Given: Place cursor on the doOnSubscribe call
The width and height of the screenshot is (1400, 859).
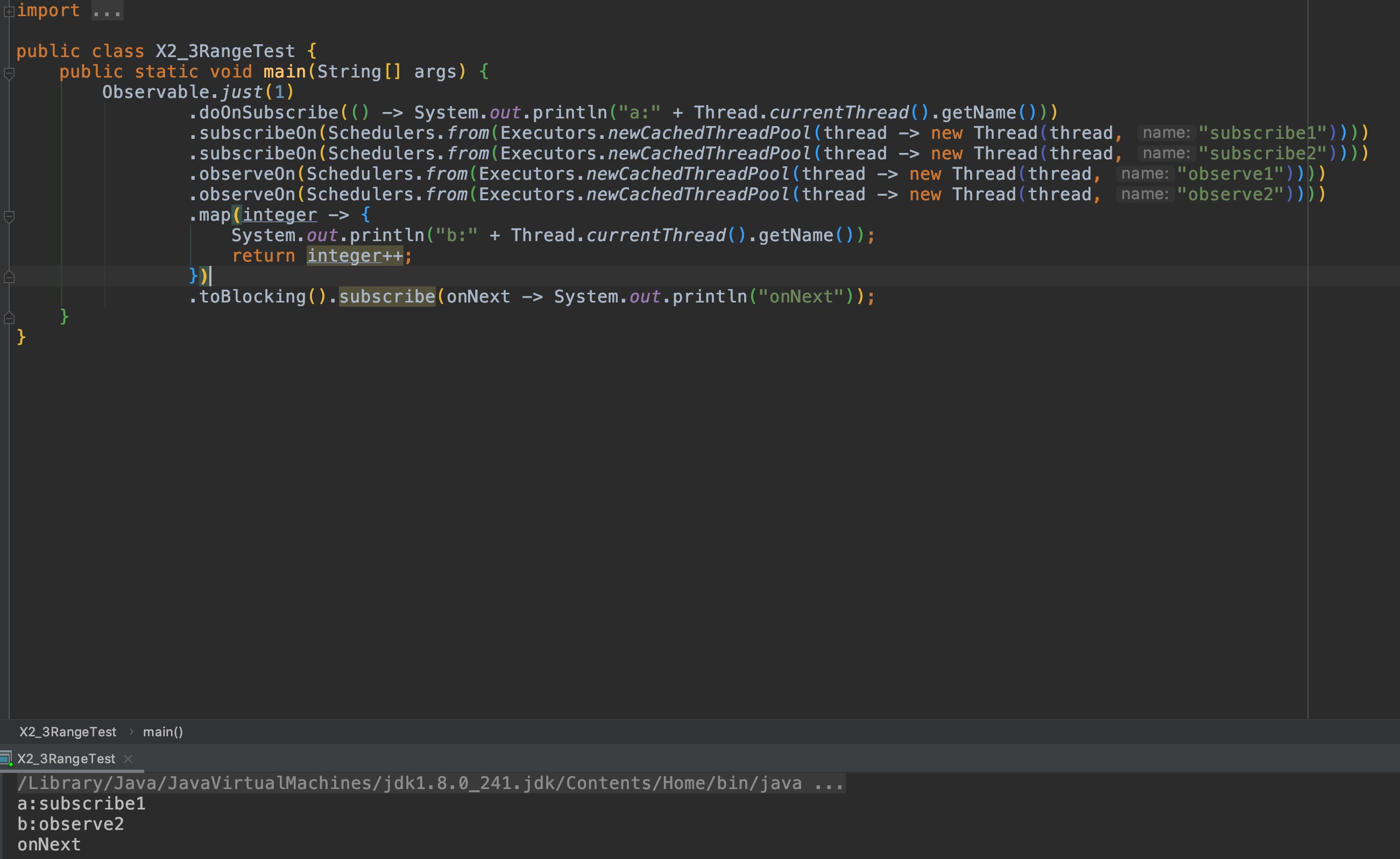Looking at the screenshot, I should click(268, 112).
